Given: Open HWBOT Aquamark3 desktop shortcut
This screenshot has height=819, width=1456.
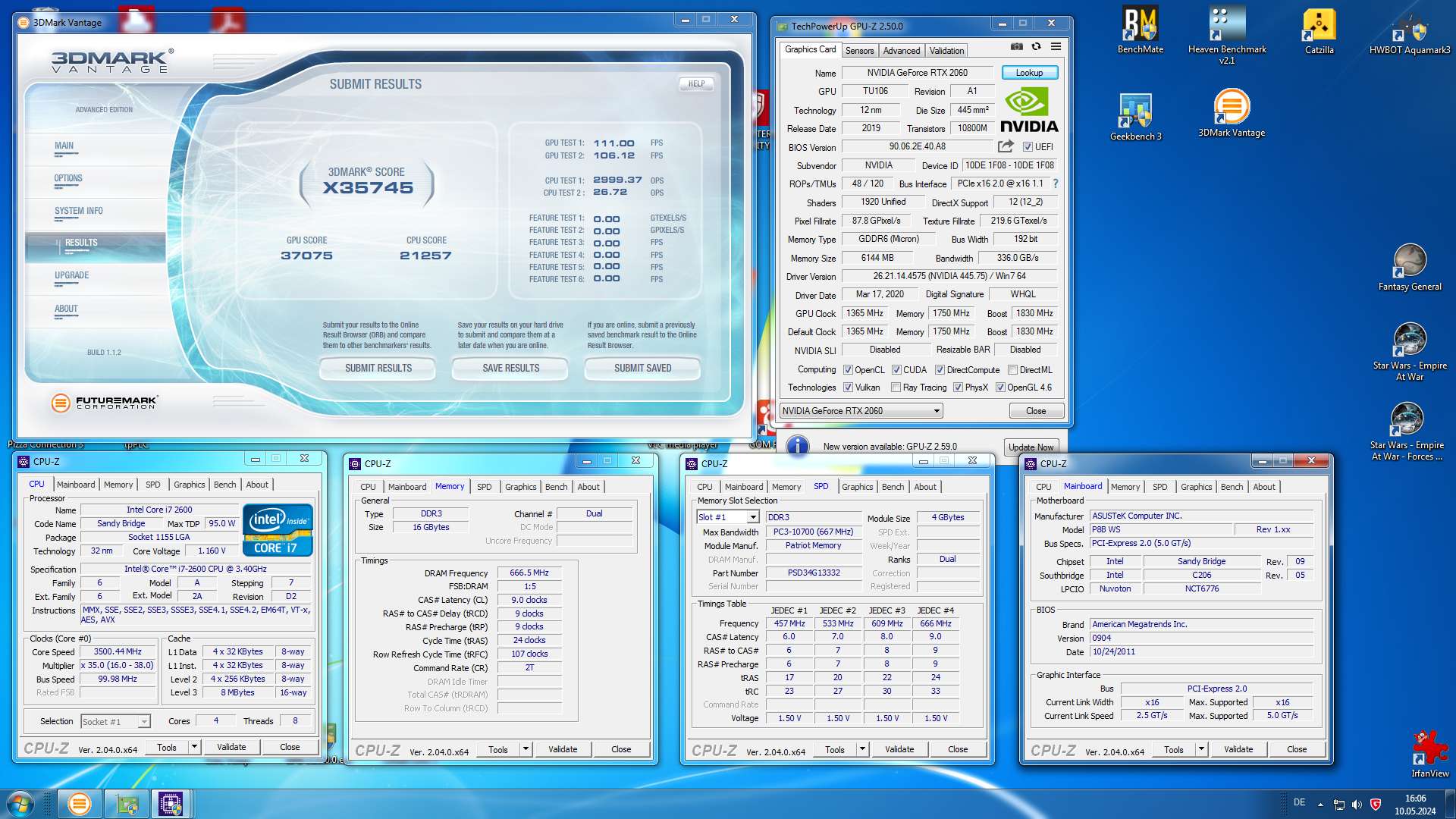Looking at the screenshot, I should pos(1410,30).
